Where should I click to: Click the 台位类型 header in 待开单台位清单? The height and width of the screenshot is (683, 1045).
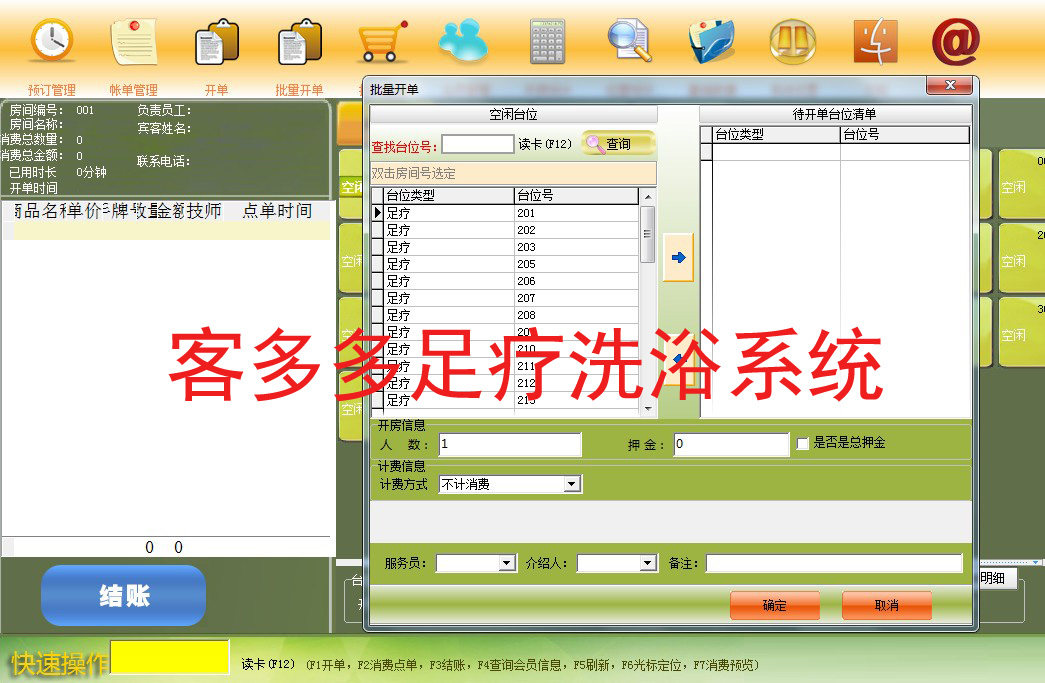coord(776,135)
